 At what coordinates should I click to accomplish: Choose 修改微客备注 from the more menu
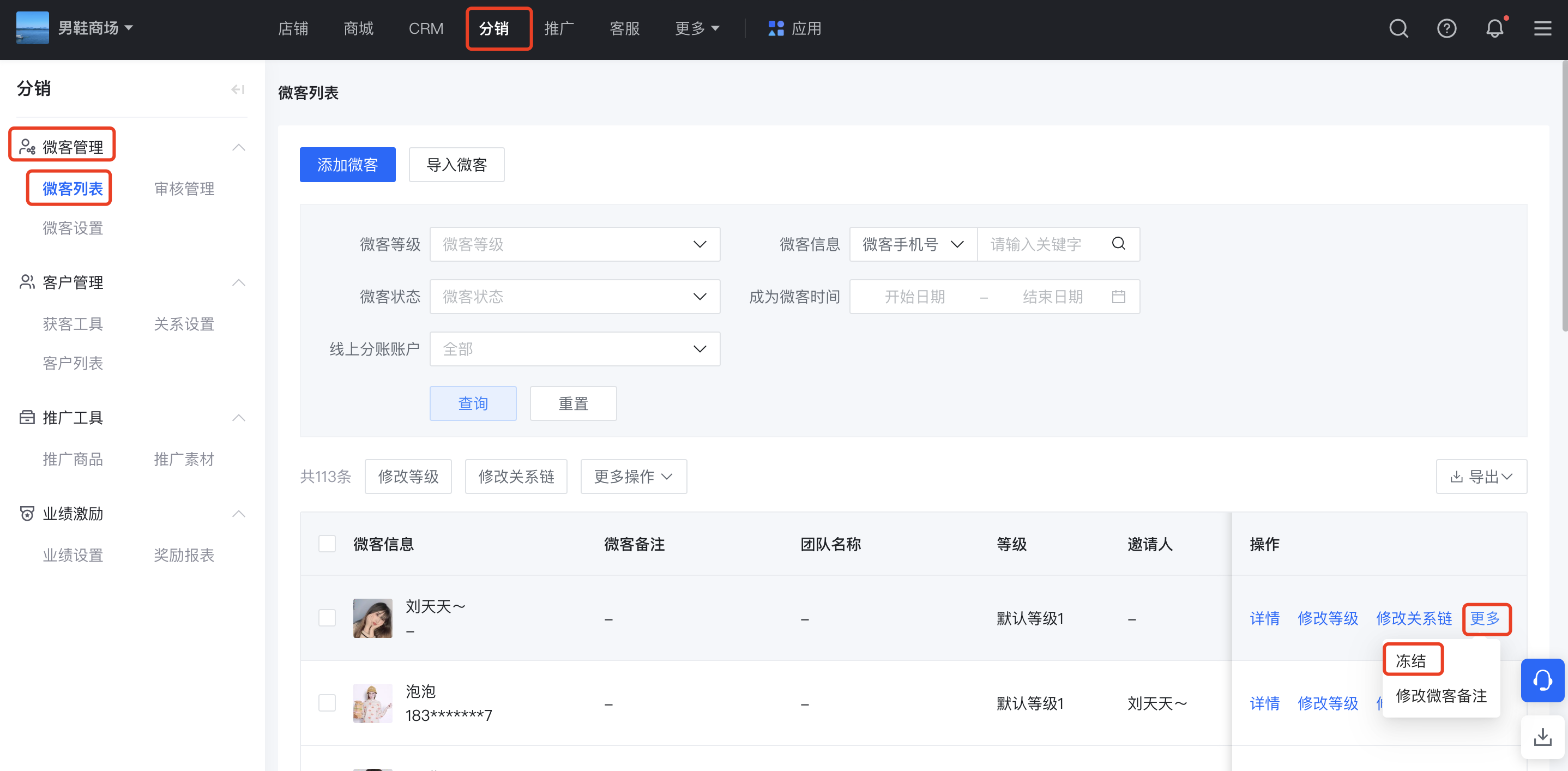[x=1441, y=695]
